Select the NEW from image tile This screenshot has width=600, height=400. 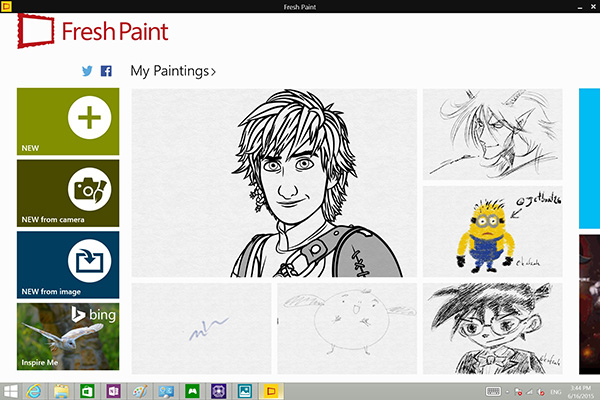coord(68,265)
